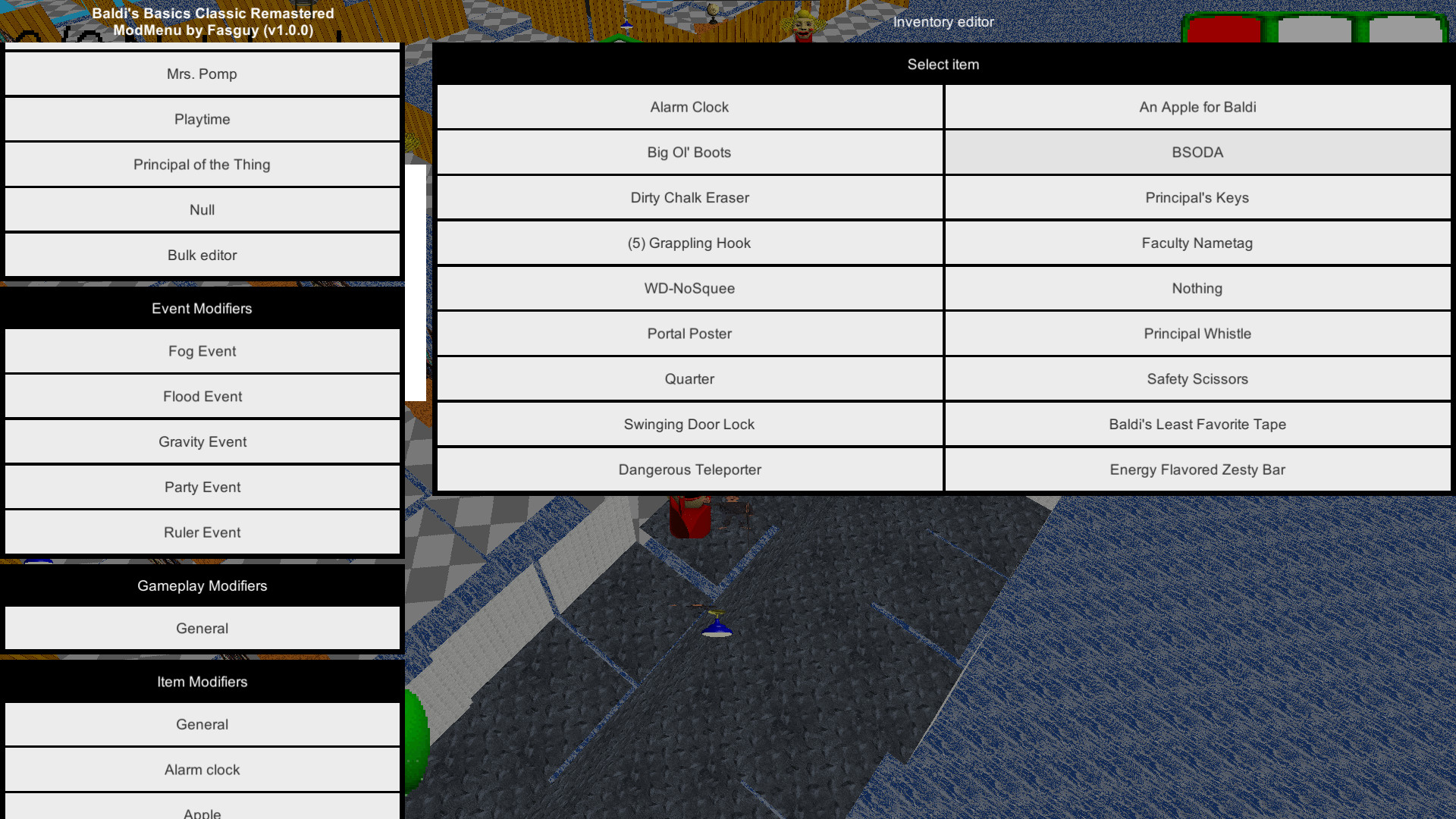The height and width of the screenshot is (819, 1456).
Task: Select Principal Whistle item
Action: click(1196, 333)
